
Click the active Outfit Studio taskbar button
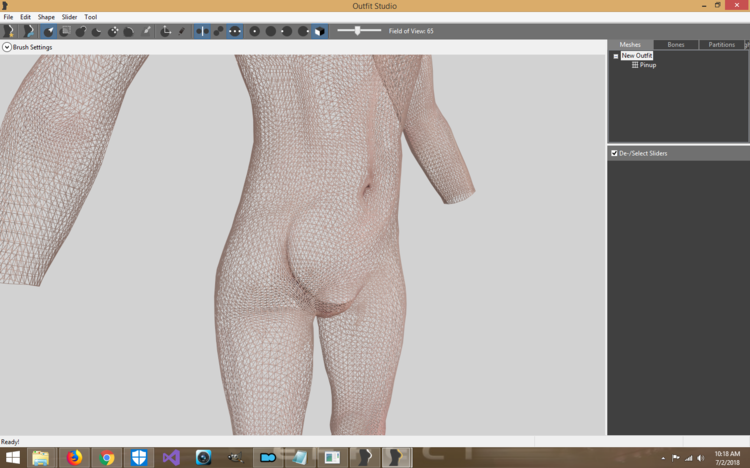pyautogui.click(x=397, y=458)
